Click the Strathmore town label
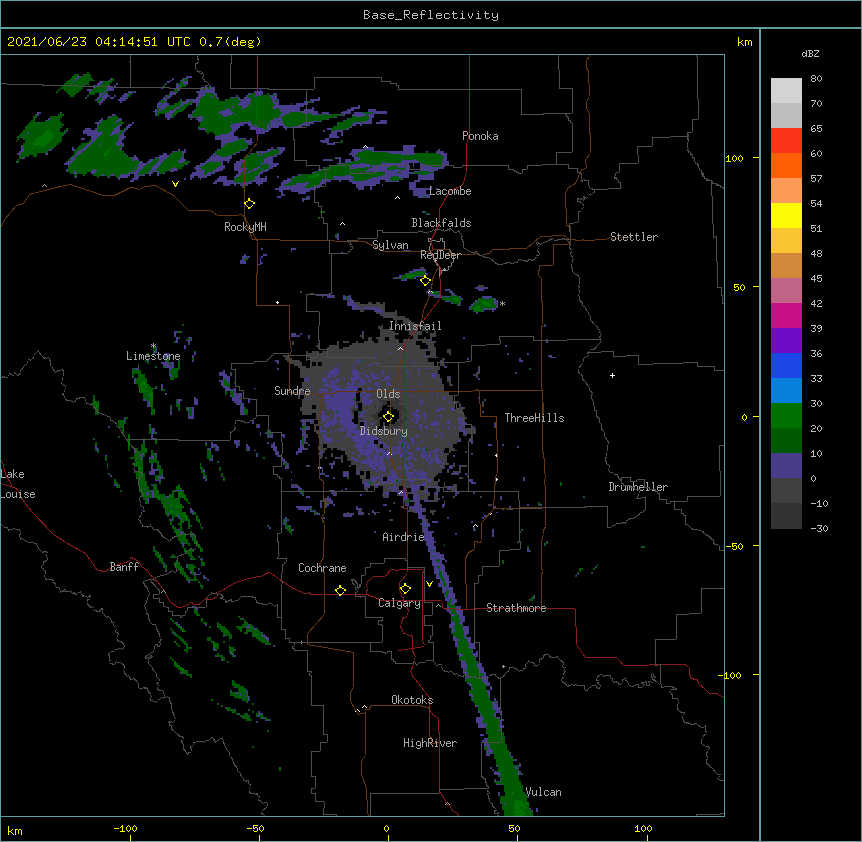The image size is (862, 842). 516,608
